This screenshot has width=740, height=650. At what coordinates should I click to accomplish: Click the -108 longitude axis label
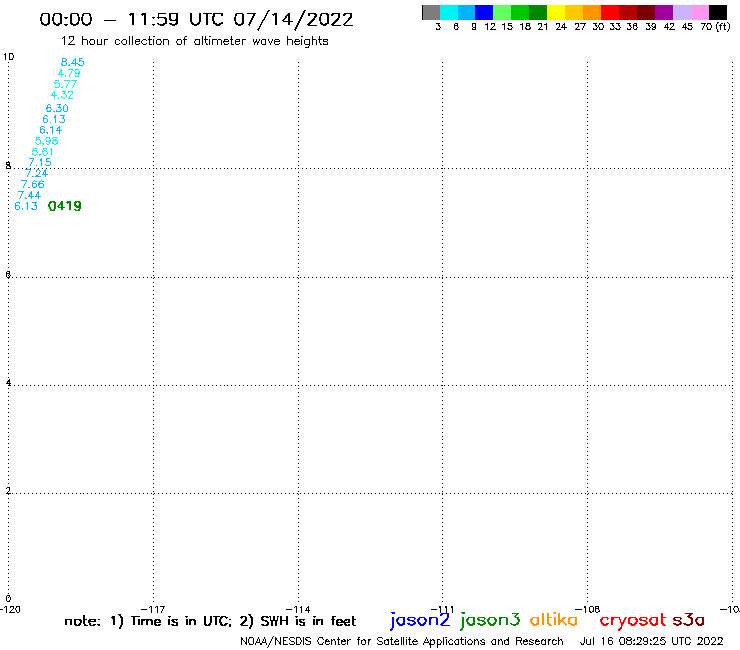click(x=588, y=609)
